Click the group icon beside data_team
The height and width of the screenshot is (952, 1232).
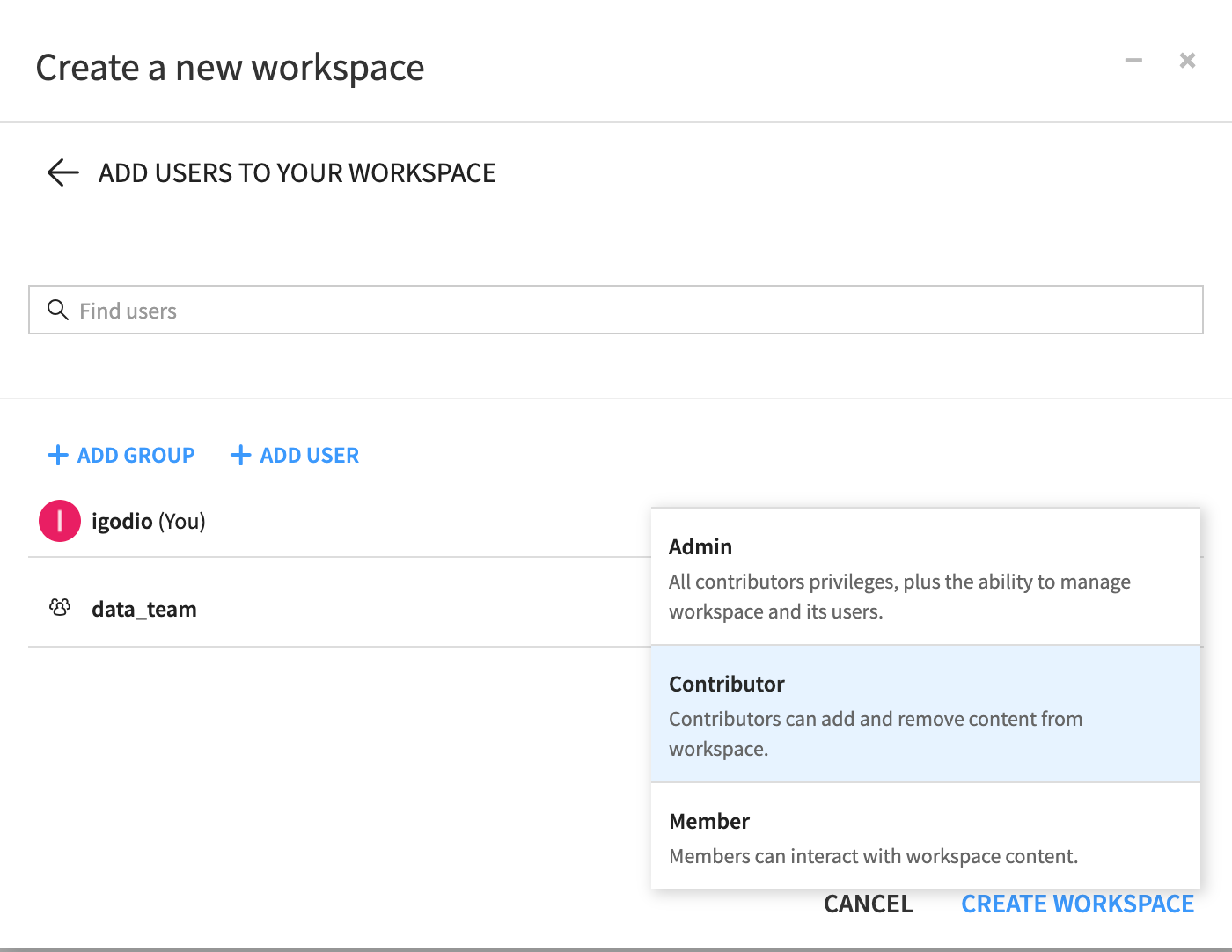(x=60, y=608)
